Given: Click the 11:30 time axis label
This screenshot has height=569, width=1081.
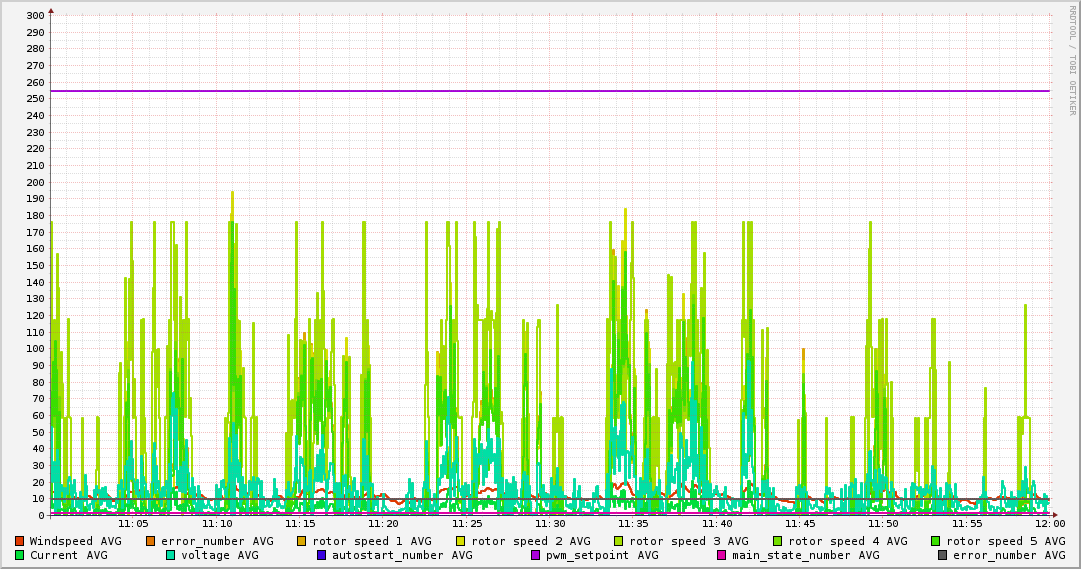Looking at the screenshot, I should 550,524.
